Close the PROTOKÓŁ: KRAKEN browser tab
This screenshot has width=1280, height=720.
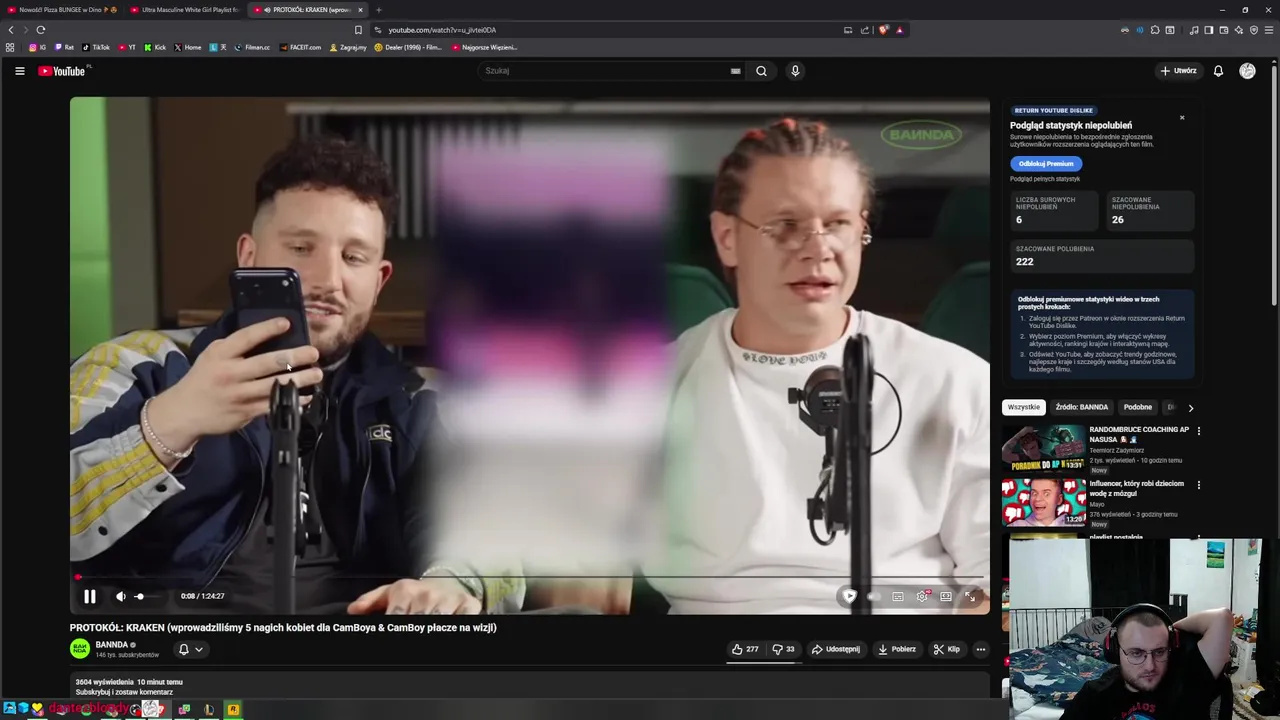(360, 10)
